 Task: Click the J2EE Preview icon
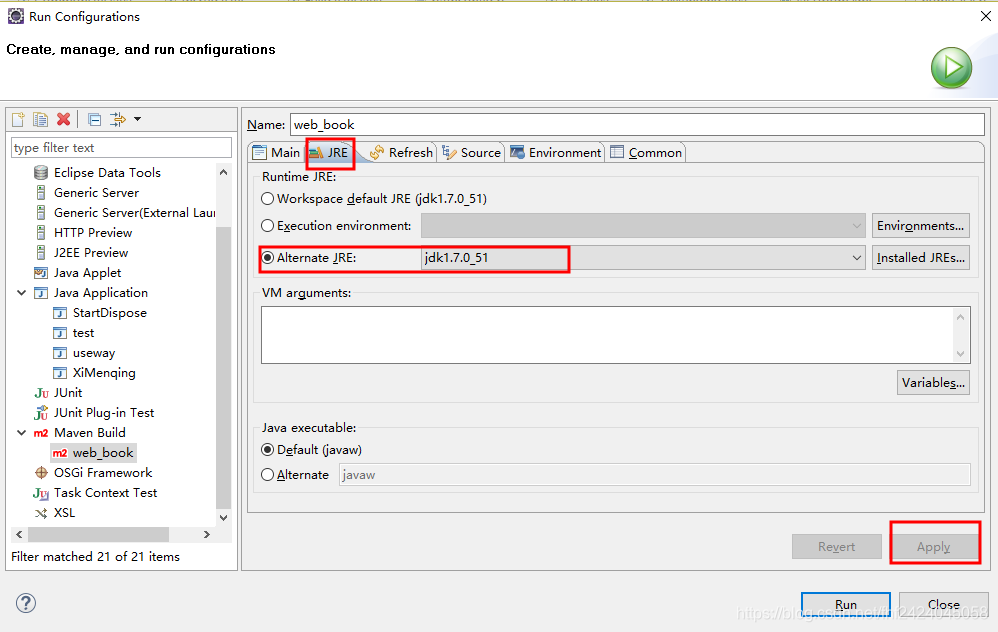point(41,253)
